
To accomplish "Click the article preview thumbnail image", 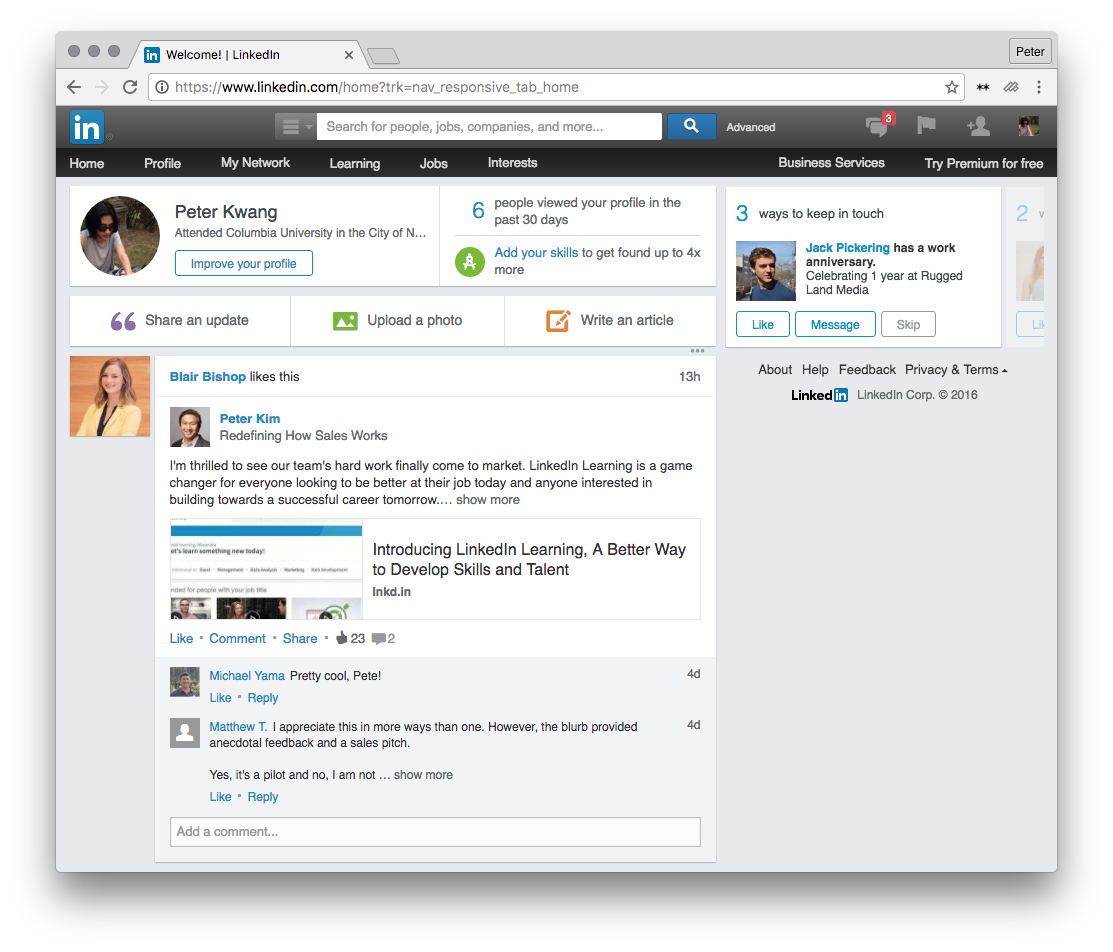I will (x=266, y=569).
